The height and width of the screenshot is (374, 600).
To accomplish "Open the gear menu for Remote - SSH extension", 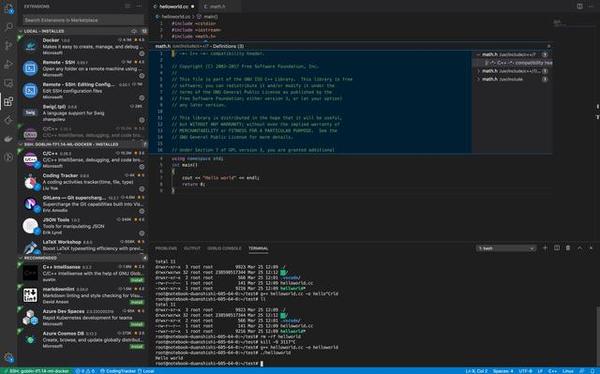I will (x=142, y=75).
